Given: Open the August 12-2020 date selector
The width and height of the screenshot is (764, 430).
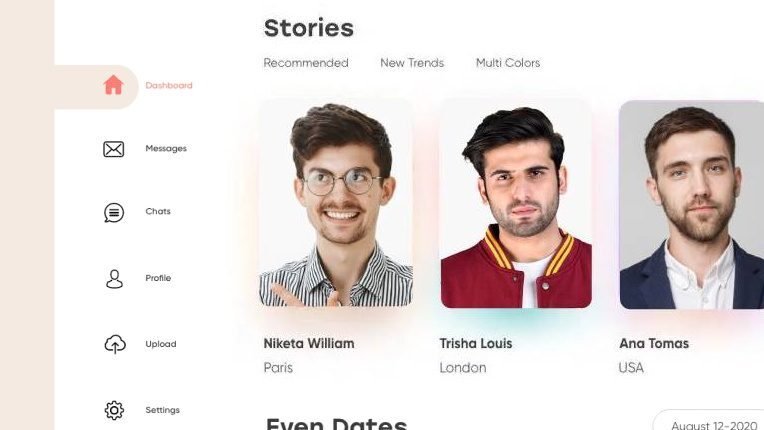Looking at the screenshot, I should (709, 420).
